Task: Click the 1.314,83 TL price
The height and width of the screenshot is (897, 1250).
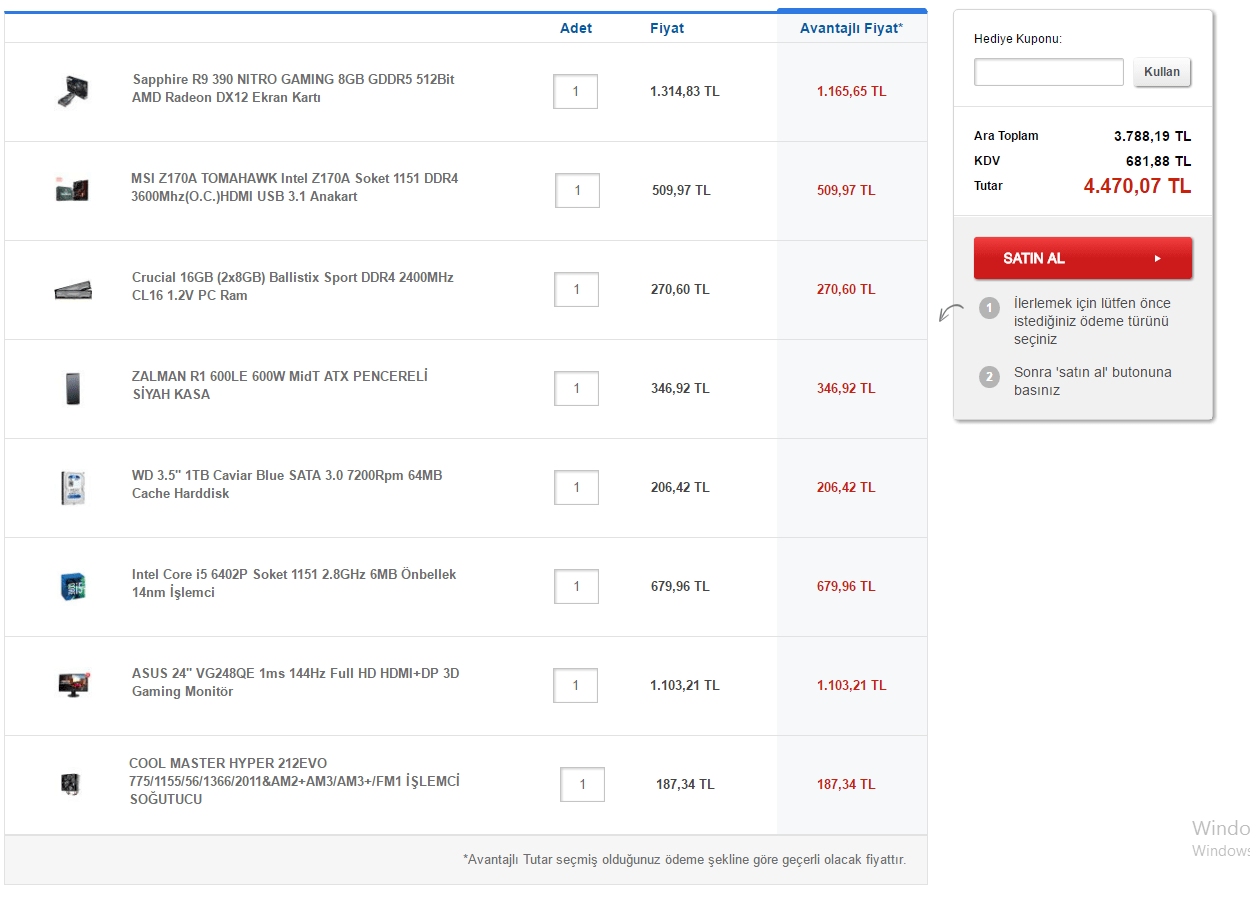Action: click(685, 91)
